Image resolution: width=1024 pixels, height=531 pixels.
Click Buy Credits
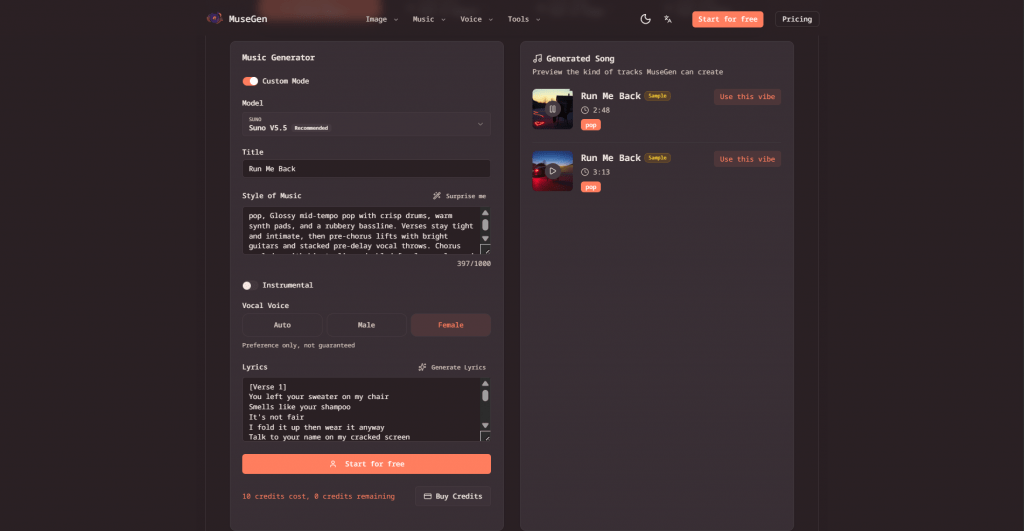point(453,496)
